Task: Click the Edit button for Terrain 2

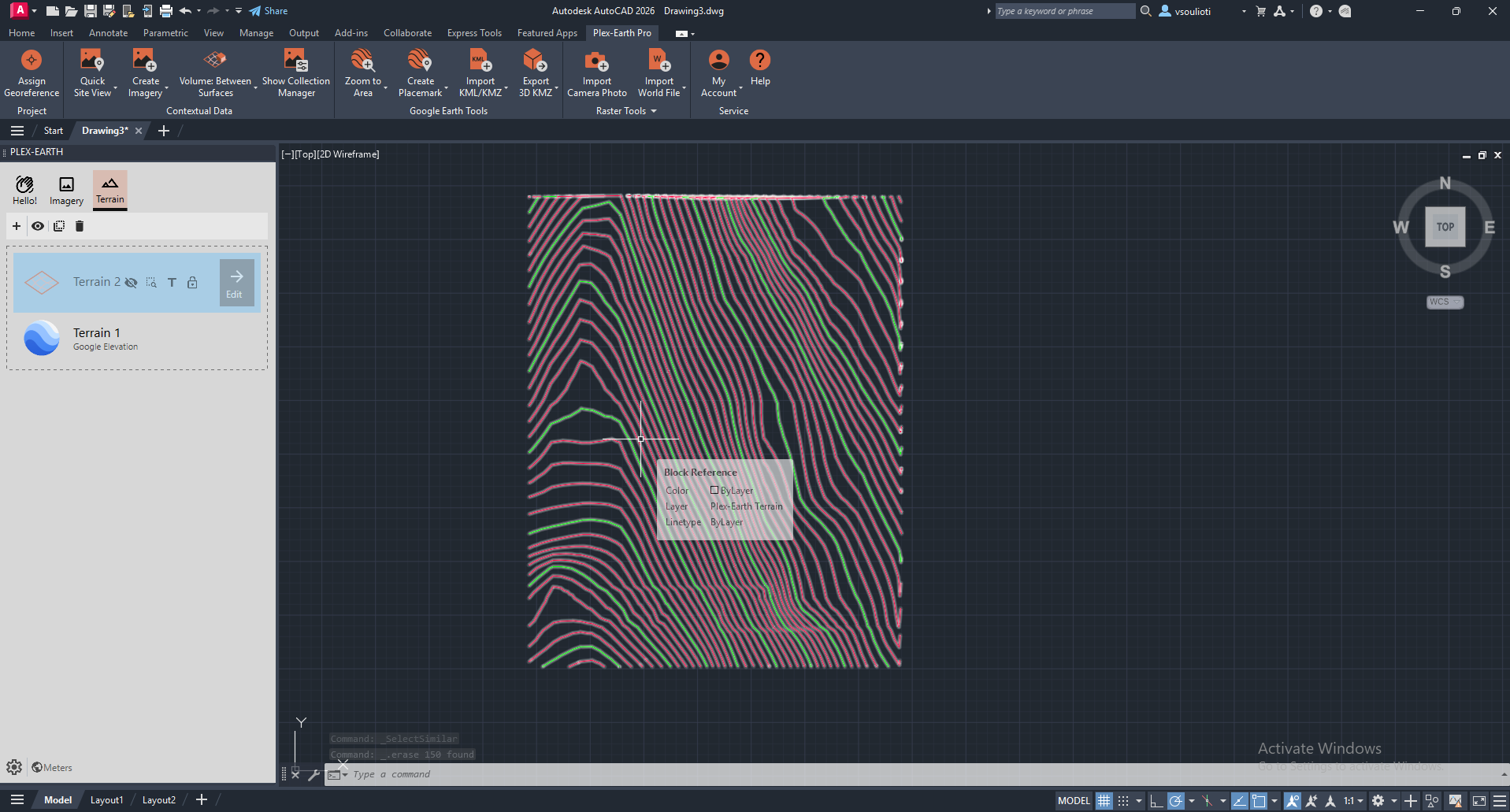Action: tap(236, 283)
